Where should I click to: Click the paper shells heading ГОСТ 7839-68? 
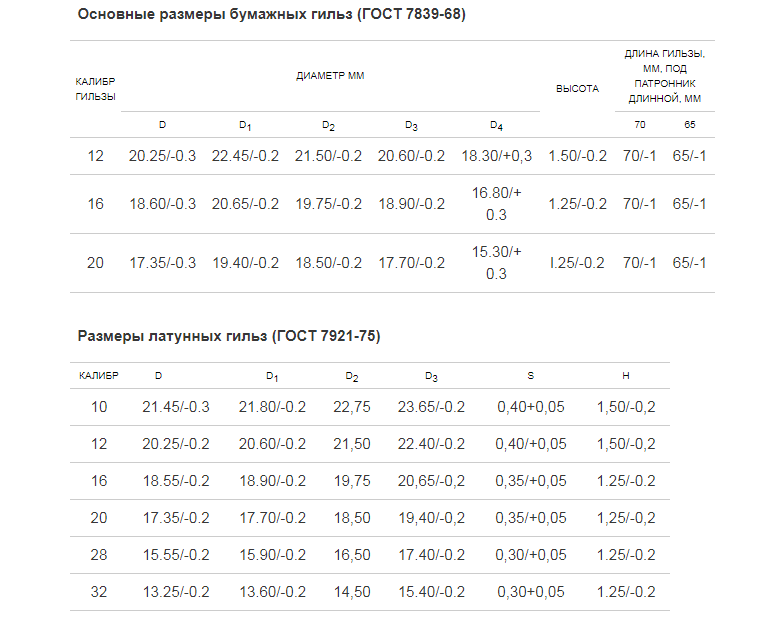click(x=271, y=15)
